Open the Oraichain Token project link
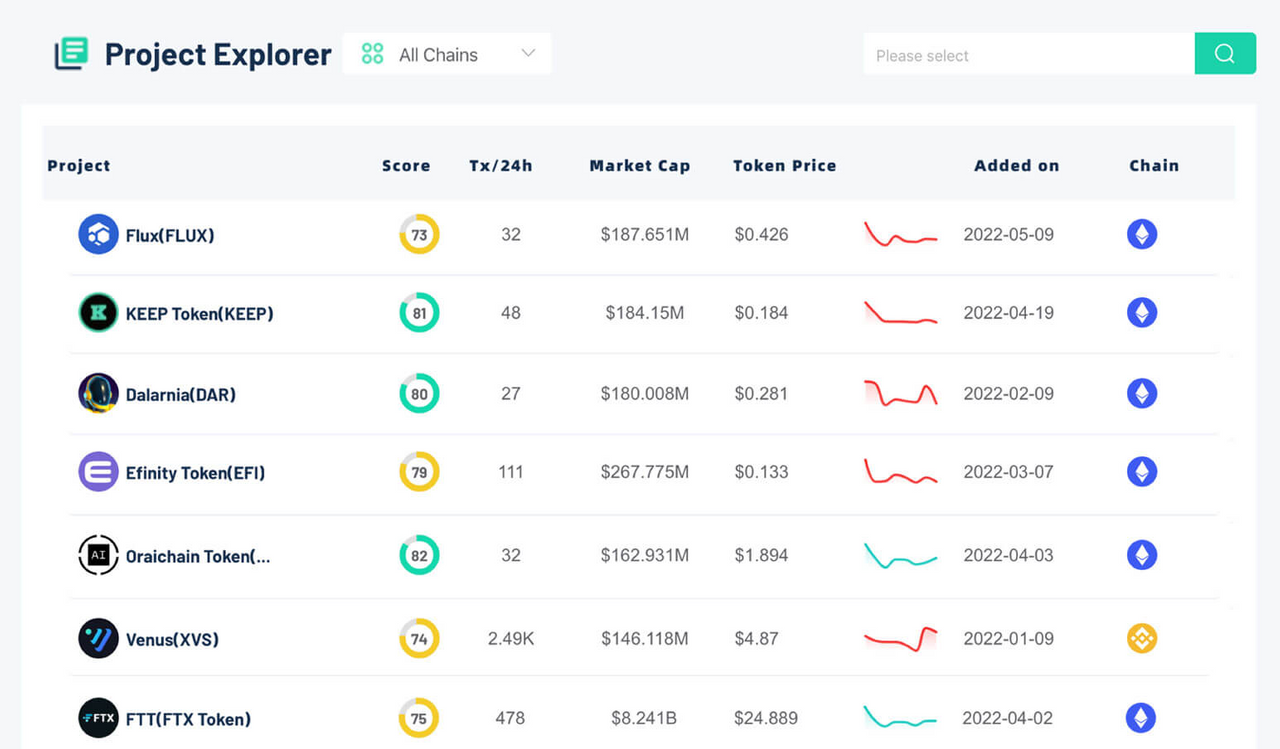The image size is (1280, 749). (198, 557)
